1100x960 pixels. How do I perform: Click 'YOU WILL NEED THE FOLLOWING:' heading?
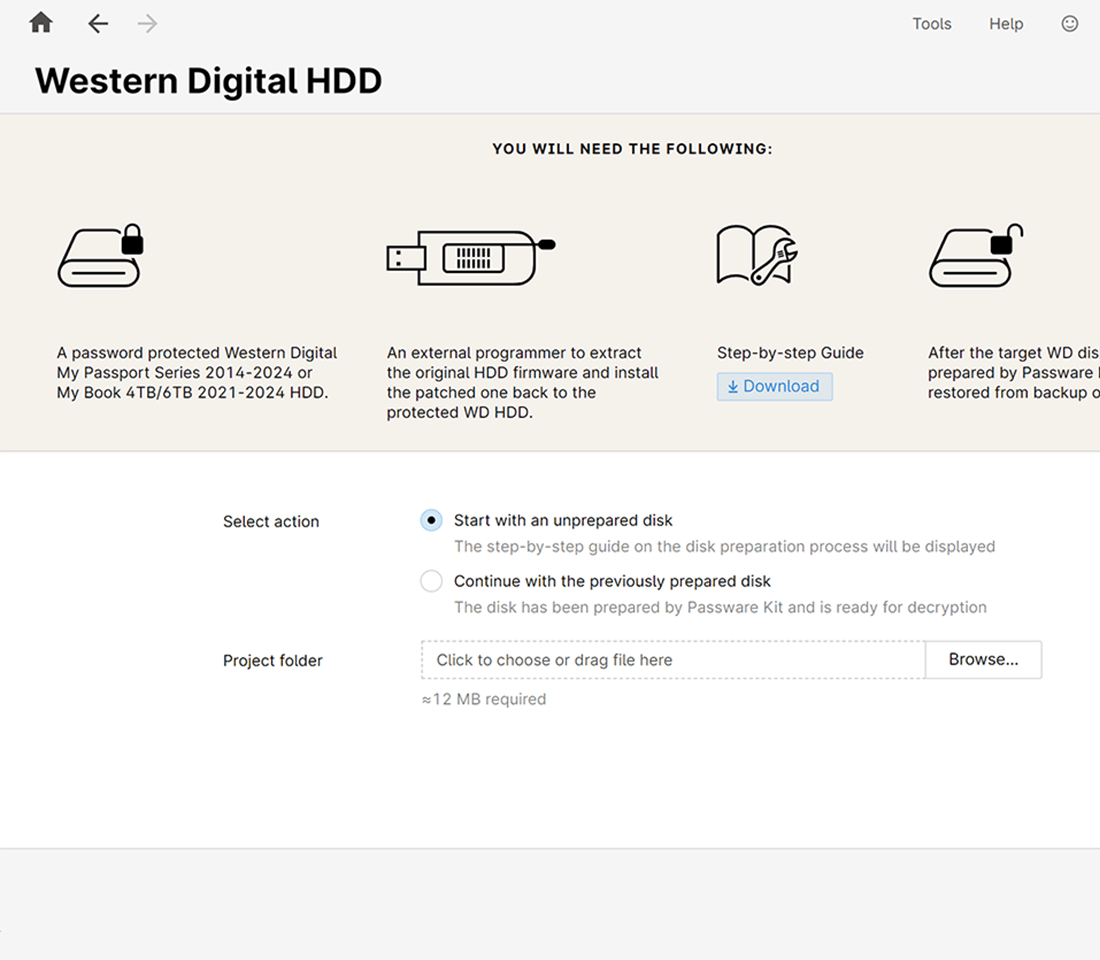(x=632, y=149)
